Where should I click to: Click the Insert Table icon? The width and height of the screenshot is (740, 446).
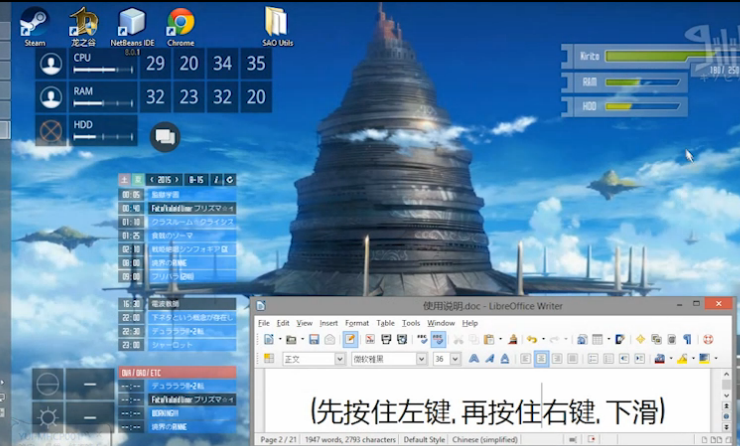tap(597, 339)
